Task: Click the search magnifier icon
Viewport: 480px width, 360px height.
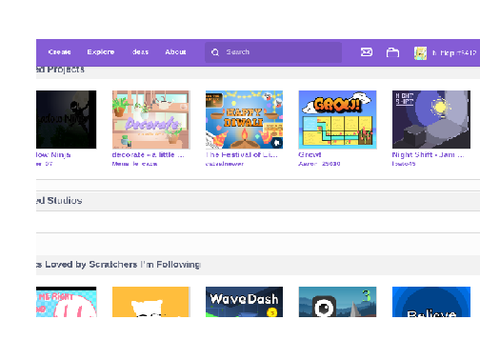Action: (x=215, y=52)
